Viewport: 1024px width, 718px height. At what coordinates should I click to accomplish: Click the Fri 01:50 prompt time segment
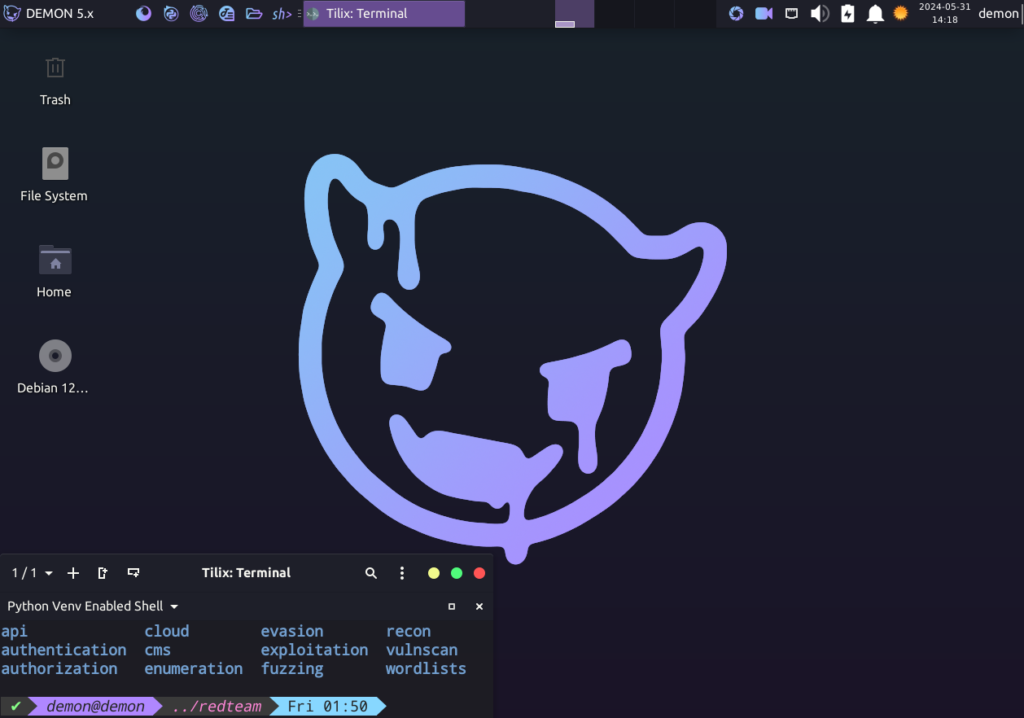tap(328, 706)
